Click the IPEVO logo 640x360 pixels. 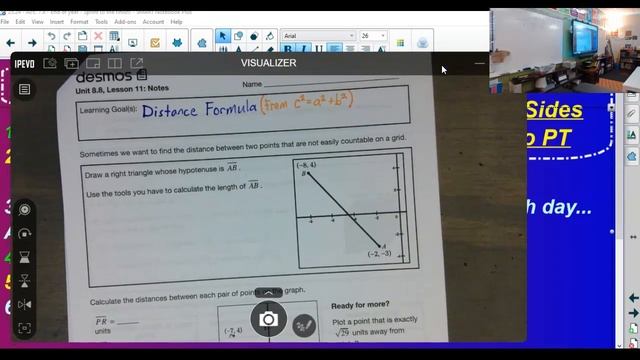(x=24, y=64)
